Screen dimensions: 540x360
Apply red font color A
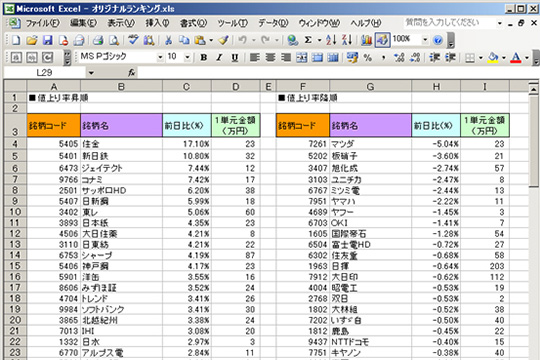tap(516, 58)
